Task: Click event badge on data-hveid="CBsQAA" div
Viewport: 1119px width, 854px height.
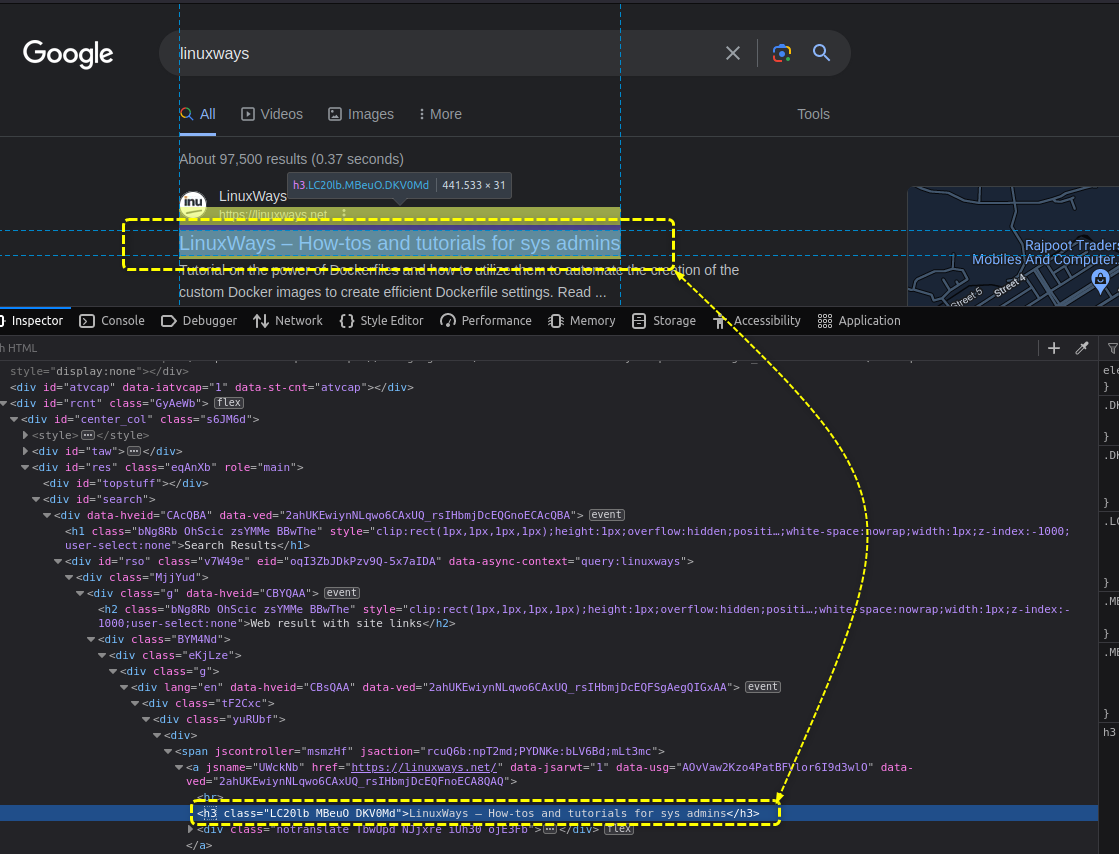Action: [763, 687]
